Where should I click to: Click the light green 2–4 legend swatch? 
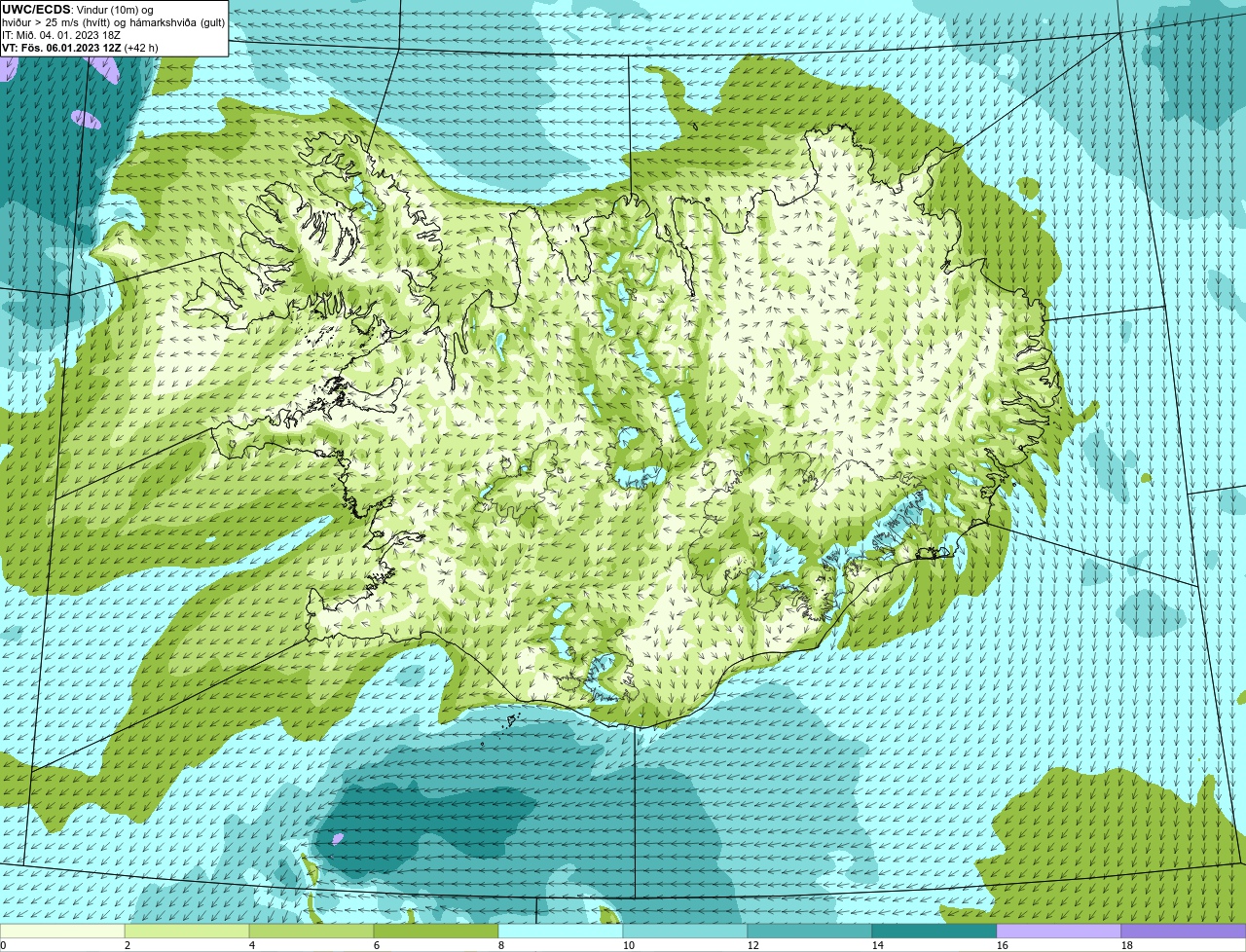coord(187,932)
